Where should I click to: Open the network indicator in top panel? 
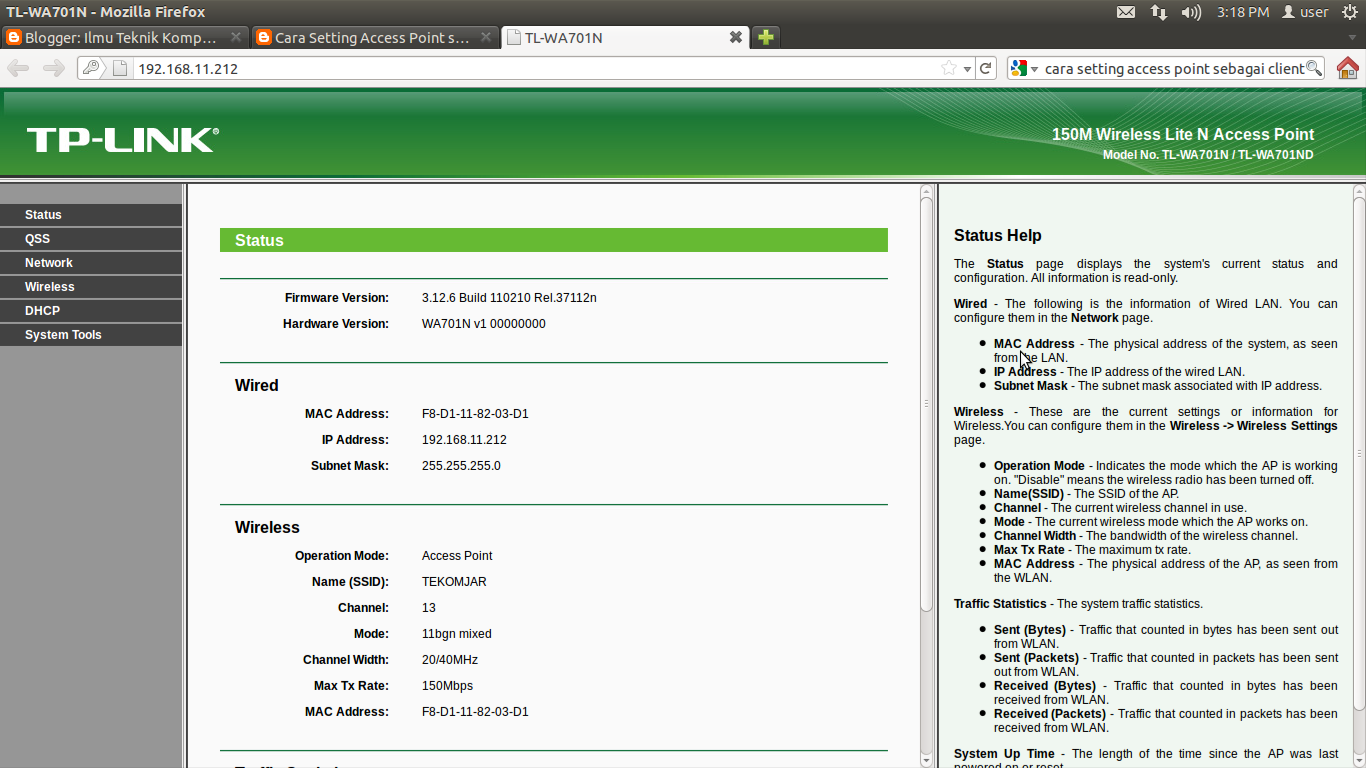(x=1159, y=12)
